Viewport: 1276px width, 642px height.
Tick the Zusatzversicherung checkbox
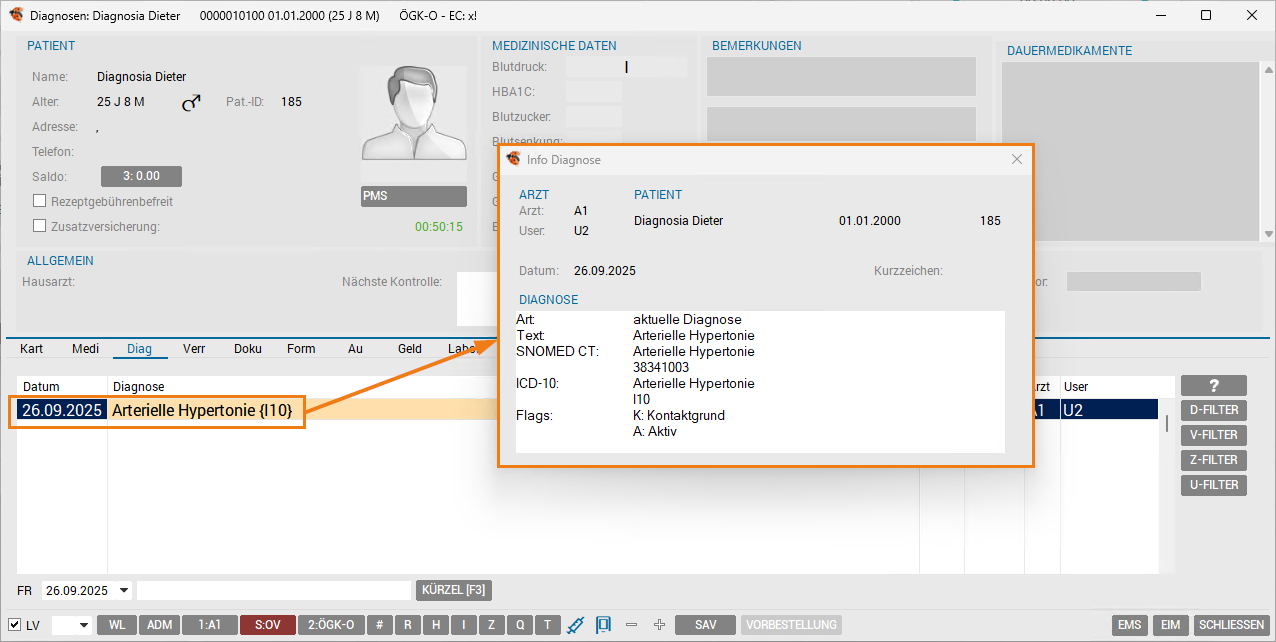pos(41,226)
